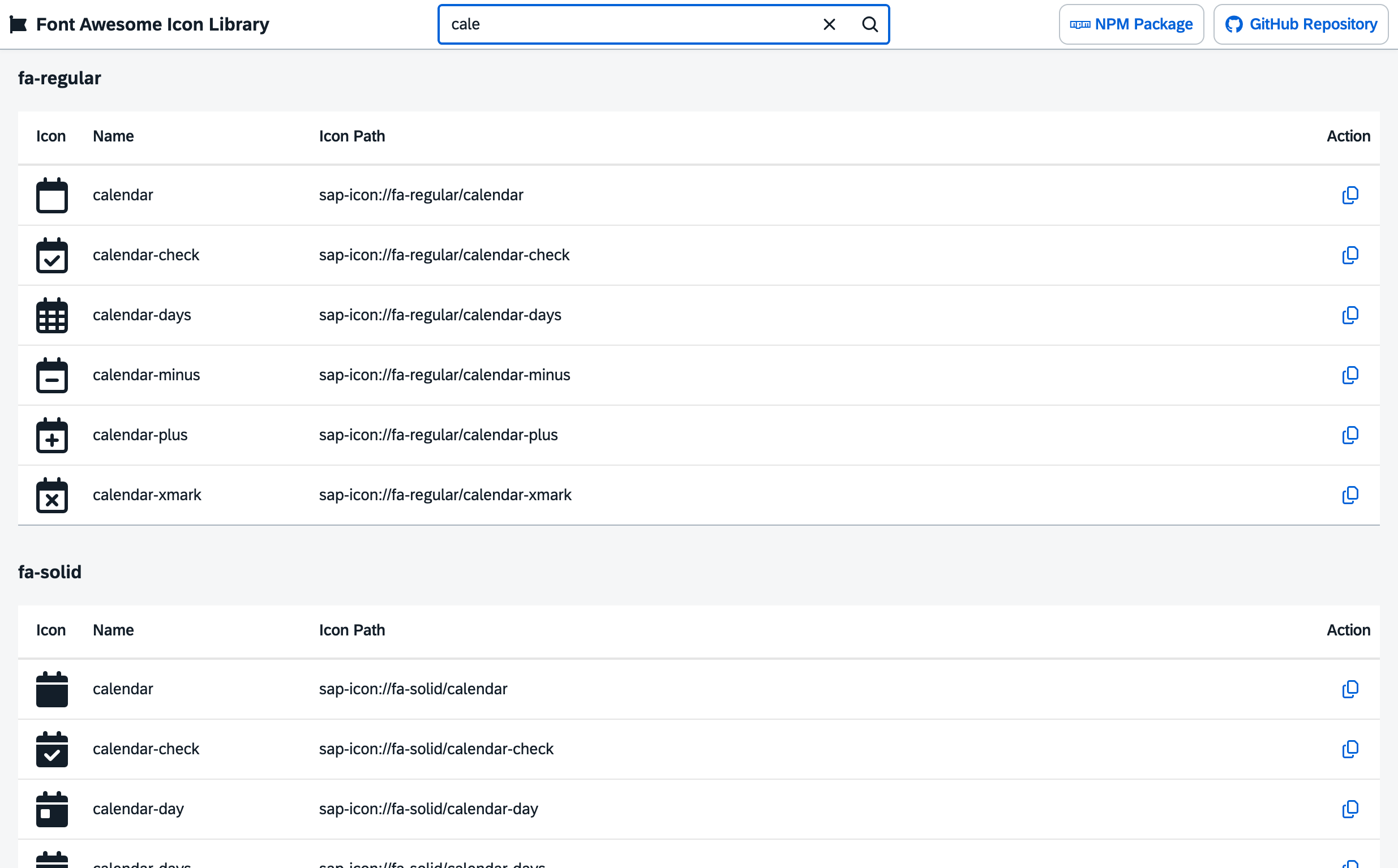1398x868 pixels.
Task: Click the fa-solid calendar-day icon glyph
Action: (x=52, y=809)
